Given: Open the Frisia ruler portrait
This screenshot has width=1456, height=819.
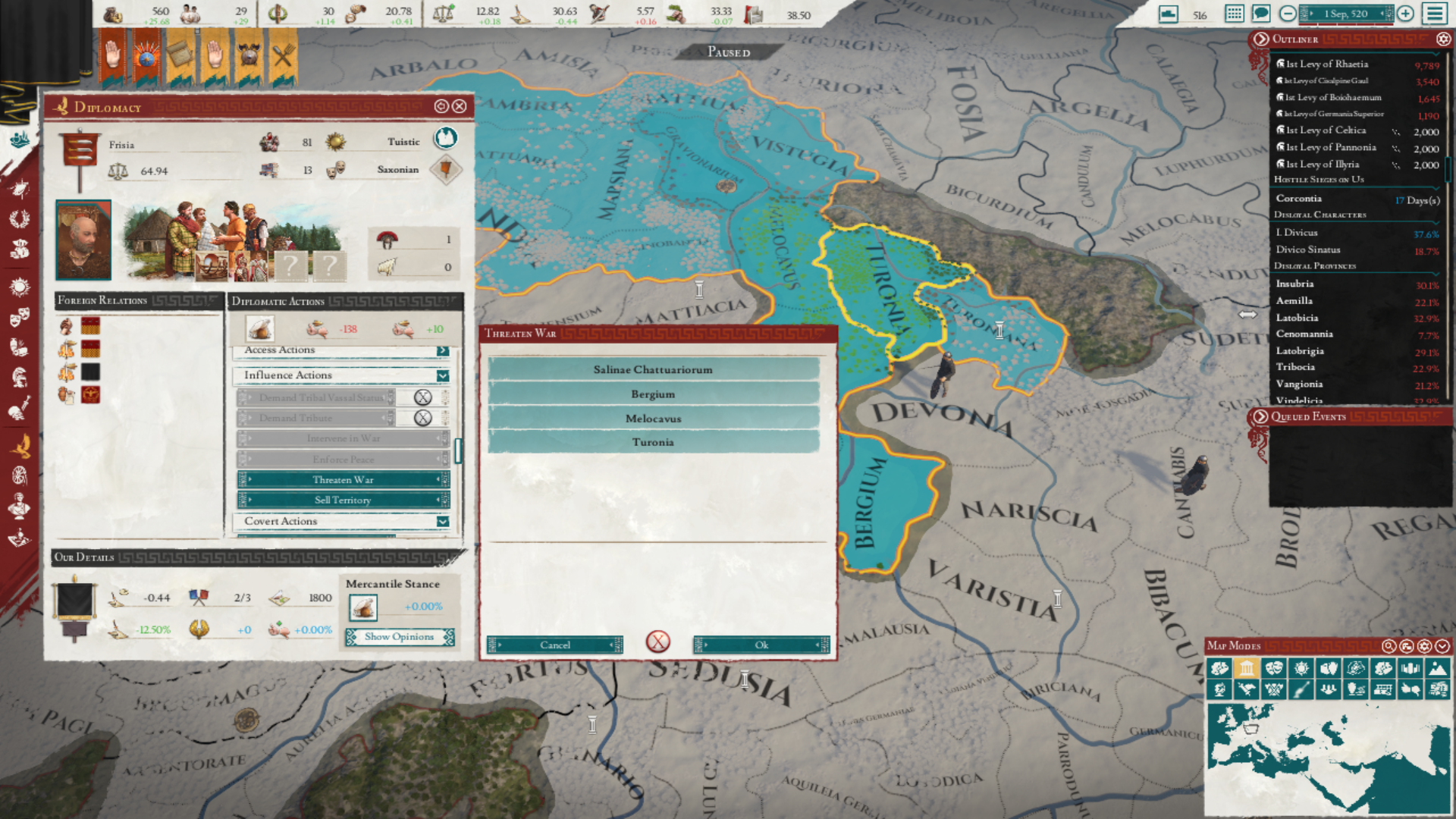Looking at the screenshot, I should 83,240.
